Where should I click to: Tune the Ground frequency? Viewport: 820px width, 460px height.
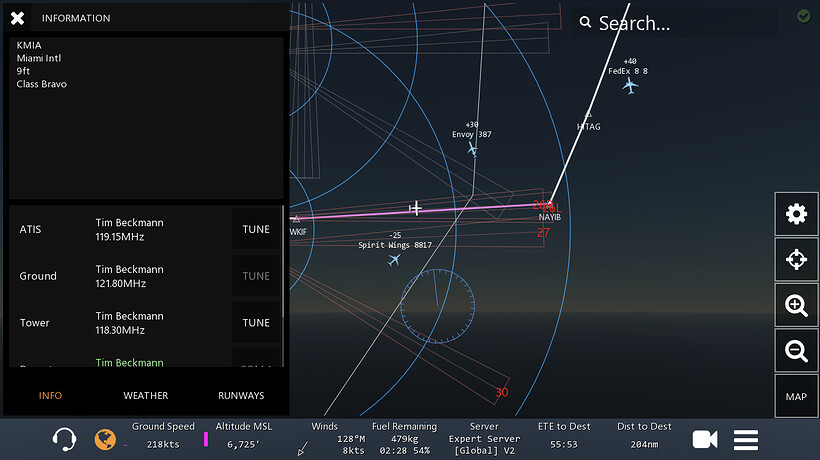point(256,275)
